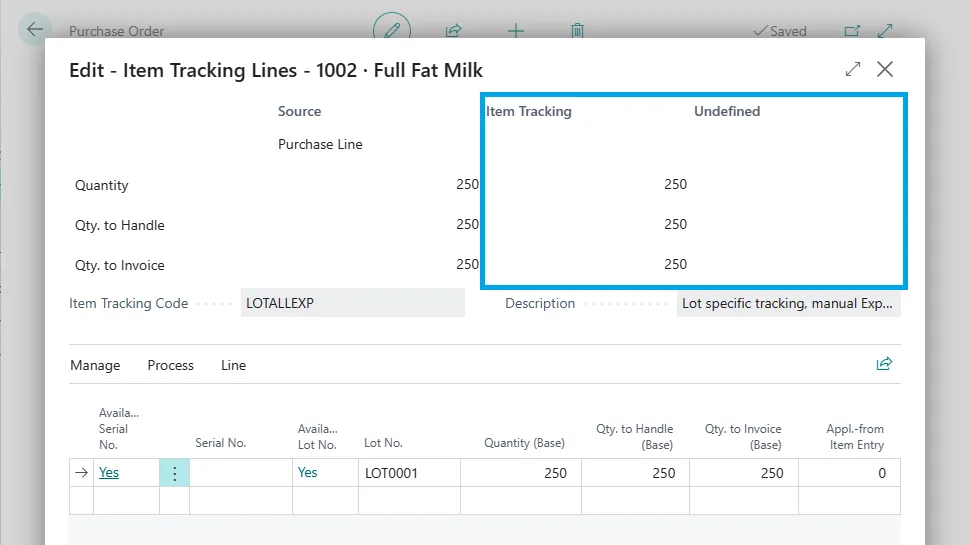This screenshot has height=545, width=969.
Task: Click the Appl.-from Item Entry cell showing 0
Action: point(849,473)
